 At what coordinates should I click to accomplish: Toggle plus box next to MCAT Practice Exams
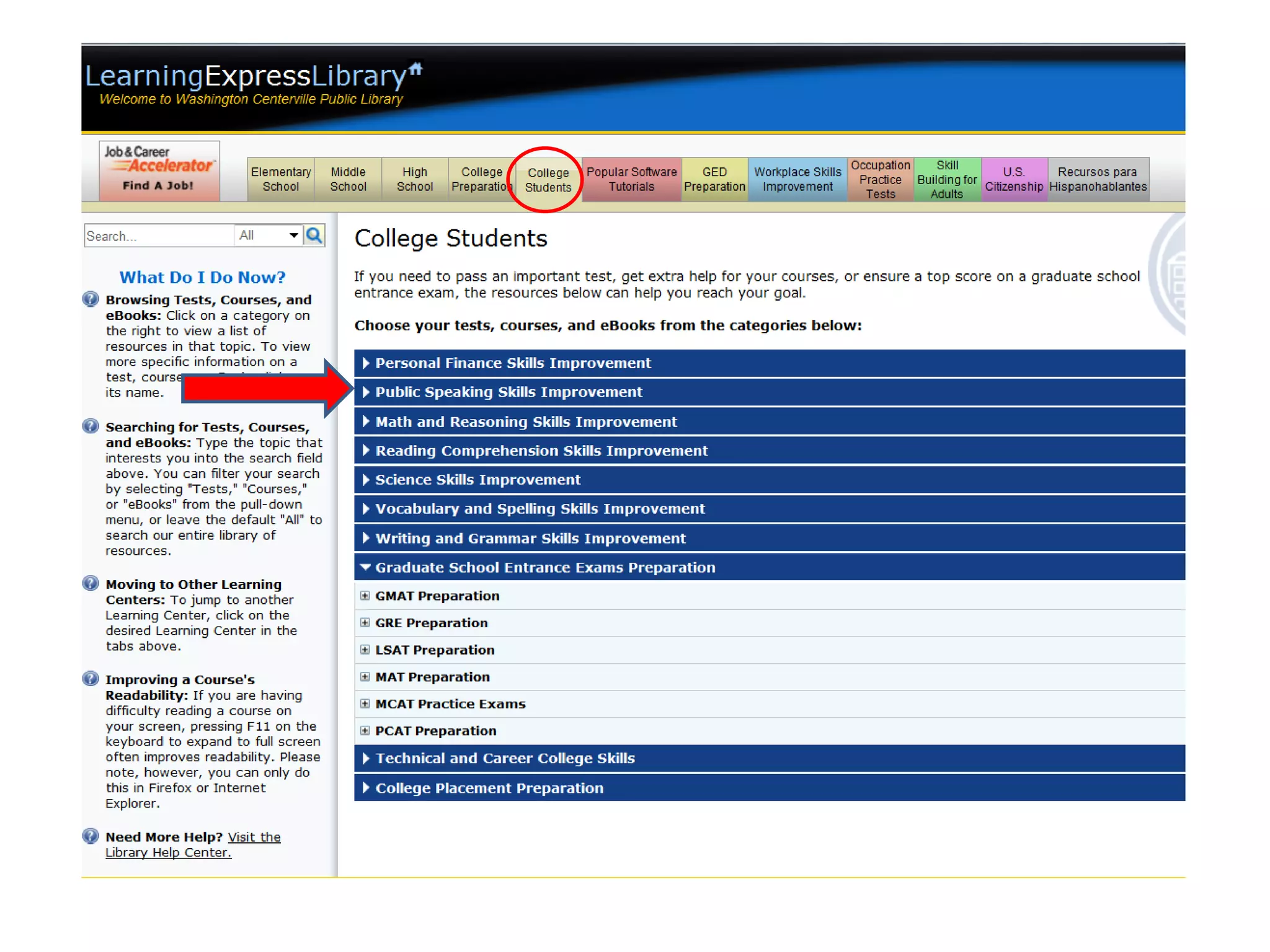click(365, 704)
